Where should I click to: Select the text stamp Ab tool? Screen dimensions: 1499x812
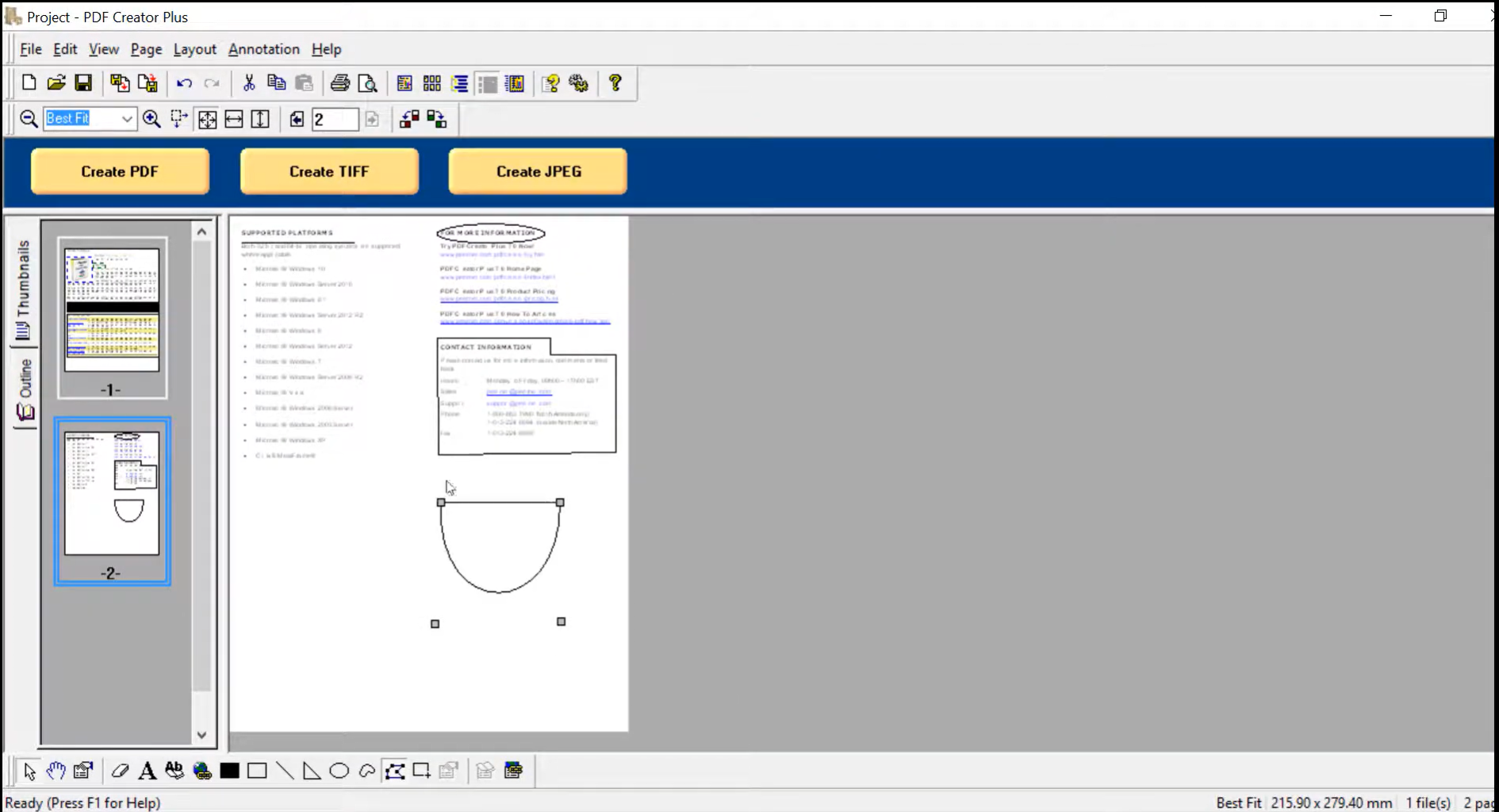[174, 771]
